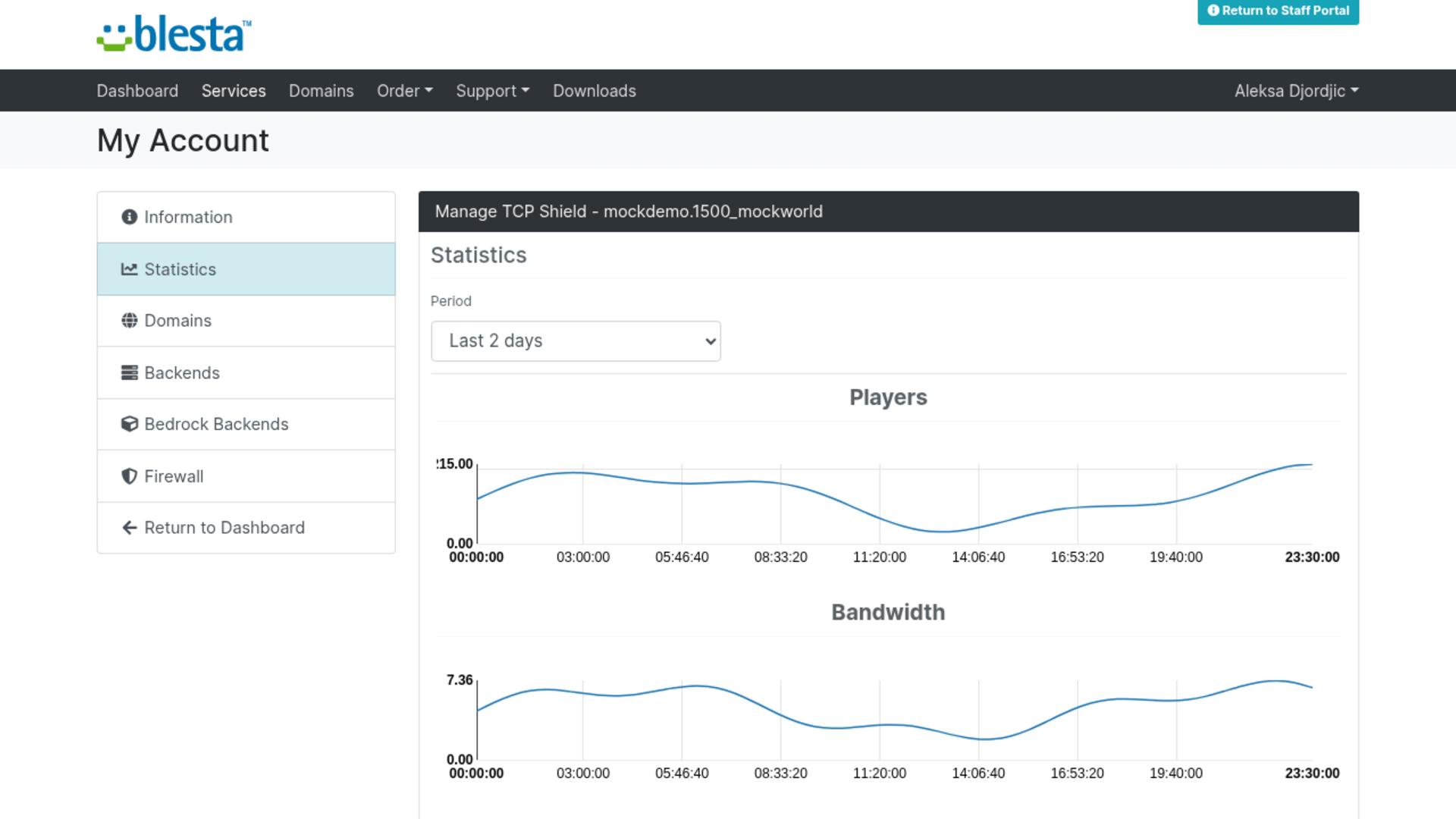The image size is (1456, 819).
Task: Click the Statistics chart icon in sidebar
Action: (130, 269)
